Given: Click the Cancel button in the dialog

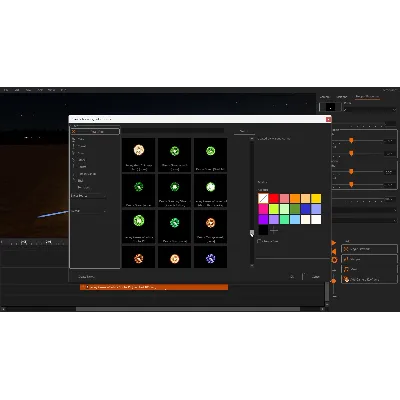Looking at the screenshot, I should tap(315, 277).
